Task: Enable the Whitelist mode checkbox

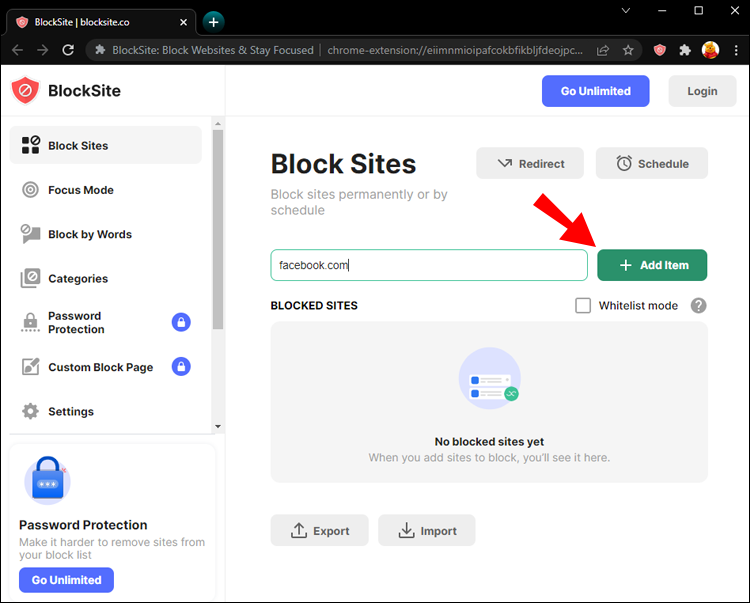Action: coord(583,306)
